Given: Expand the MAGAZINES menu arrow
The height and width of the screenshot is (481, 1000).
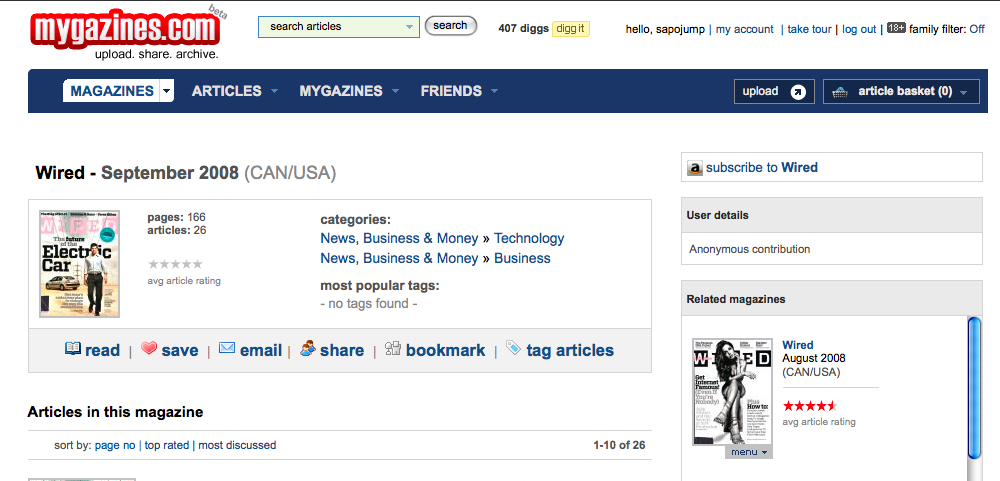Looking at the screenshot, I should 166,91.
